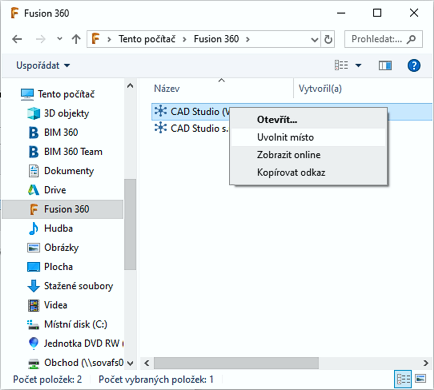Open 'Obchod' network drive
Screen dimensions: 434x390
(x=84, y=363)
